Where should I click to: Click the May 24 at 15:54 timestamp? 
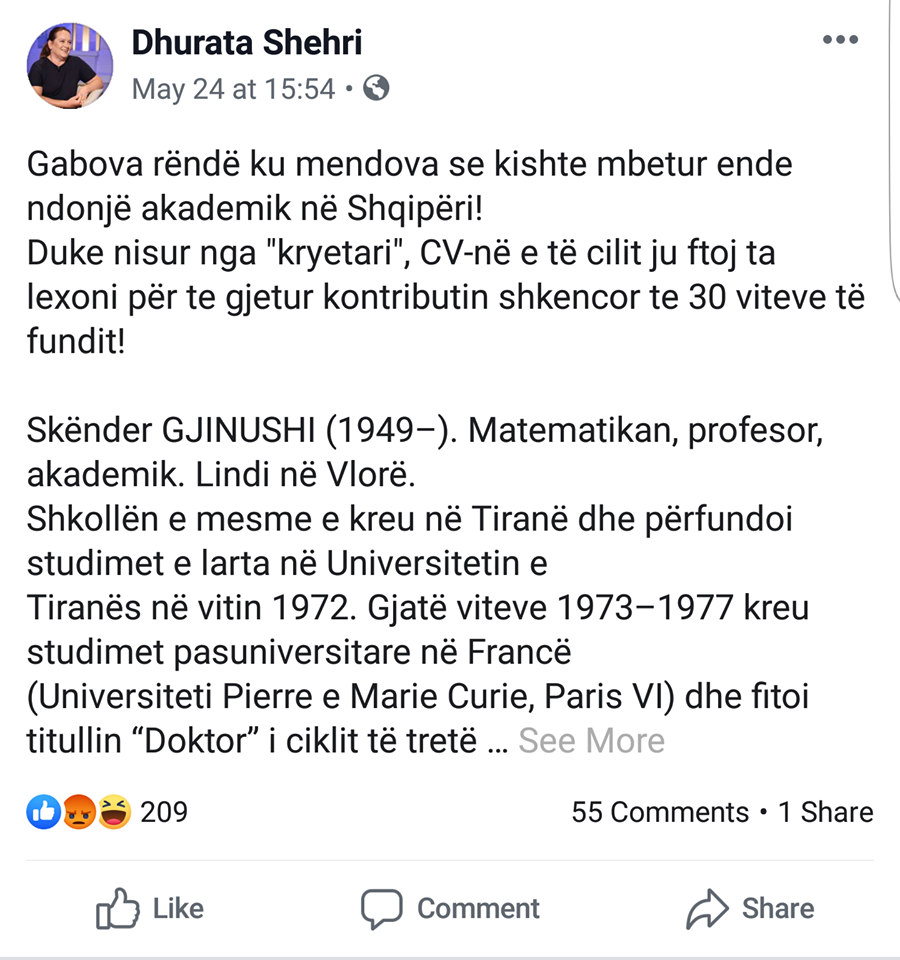[x=233, y=89]
